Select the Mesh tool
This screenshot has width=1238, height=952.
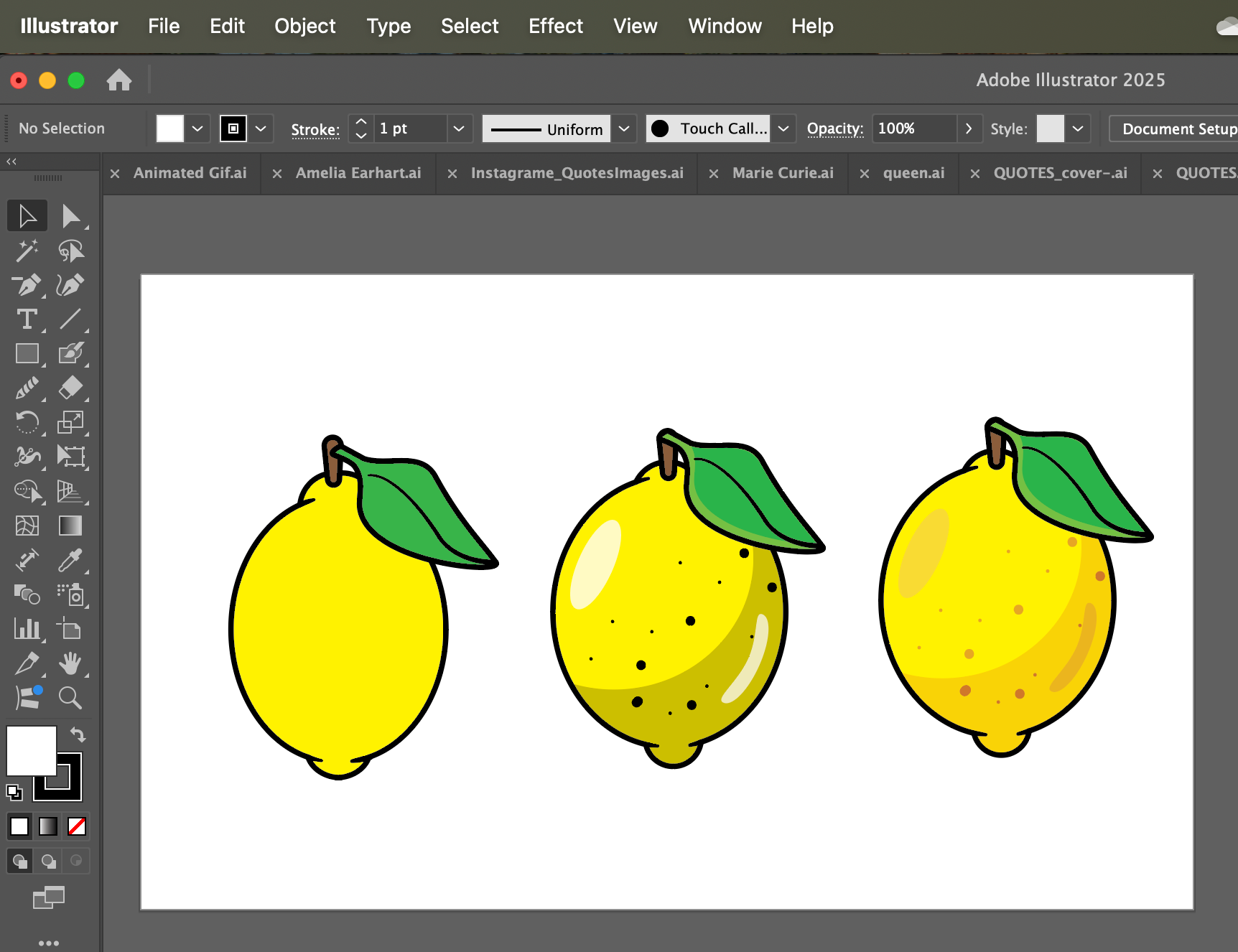pos(27,526)
